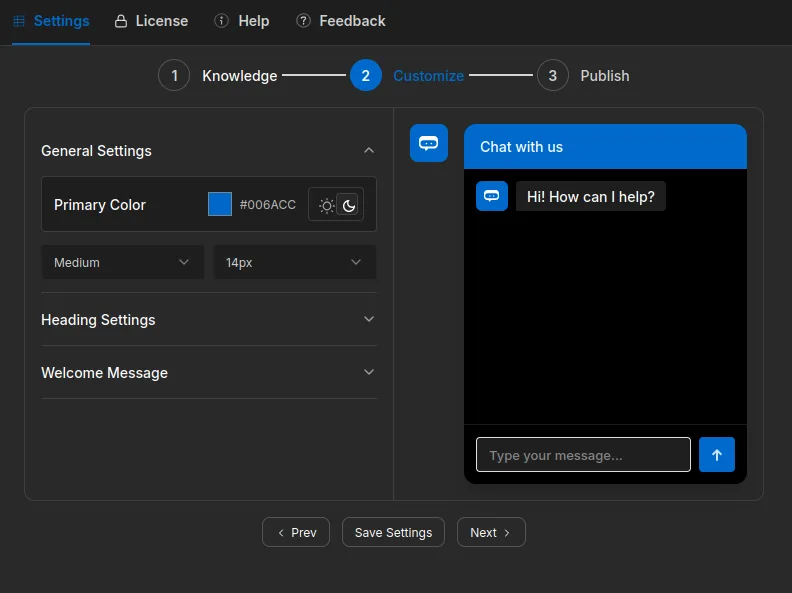
Task: Click the Prev button
Action: point(296,532)
